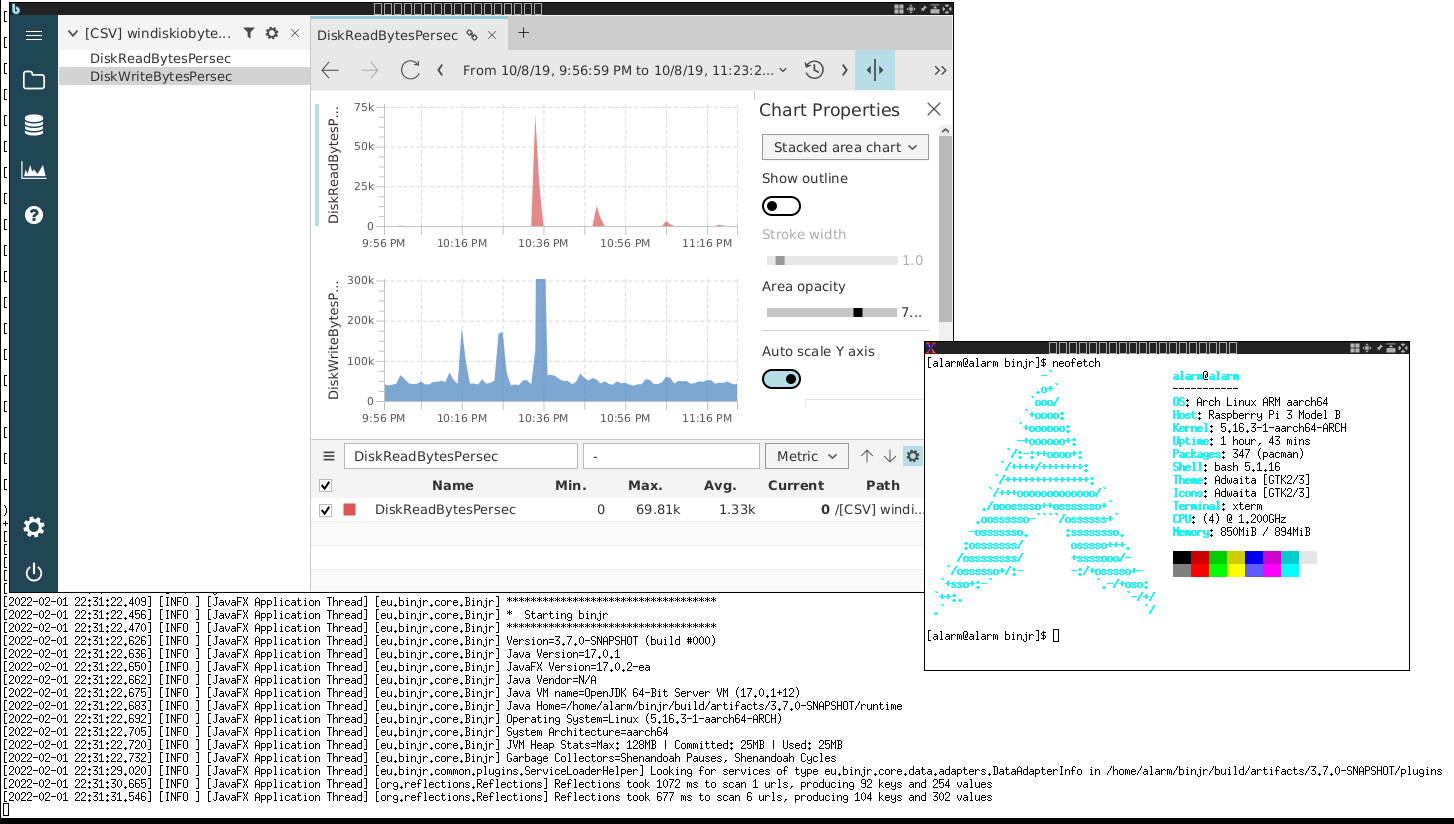Collapse the [CSV] windiskiobyte source expander
This screenshot has width=1454, height=824.
72,33
